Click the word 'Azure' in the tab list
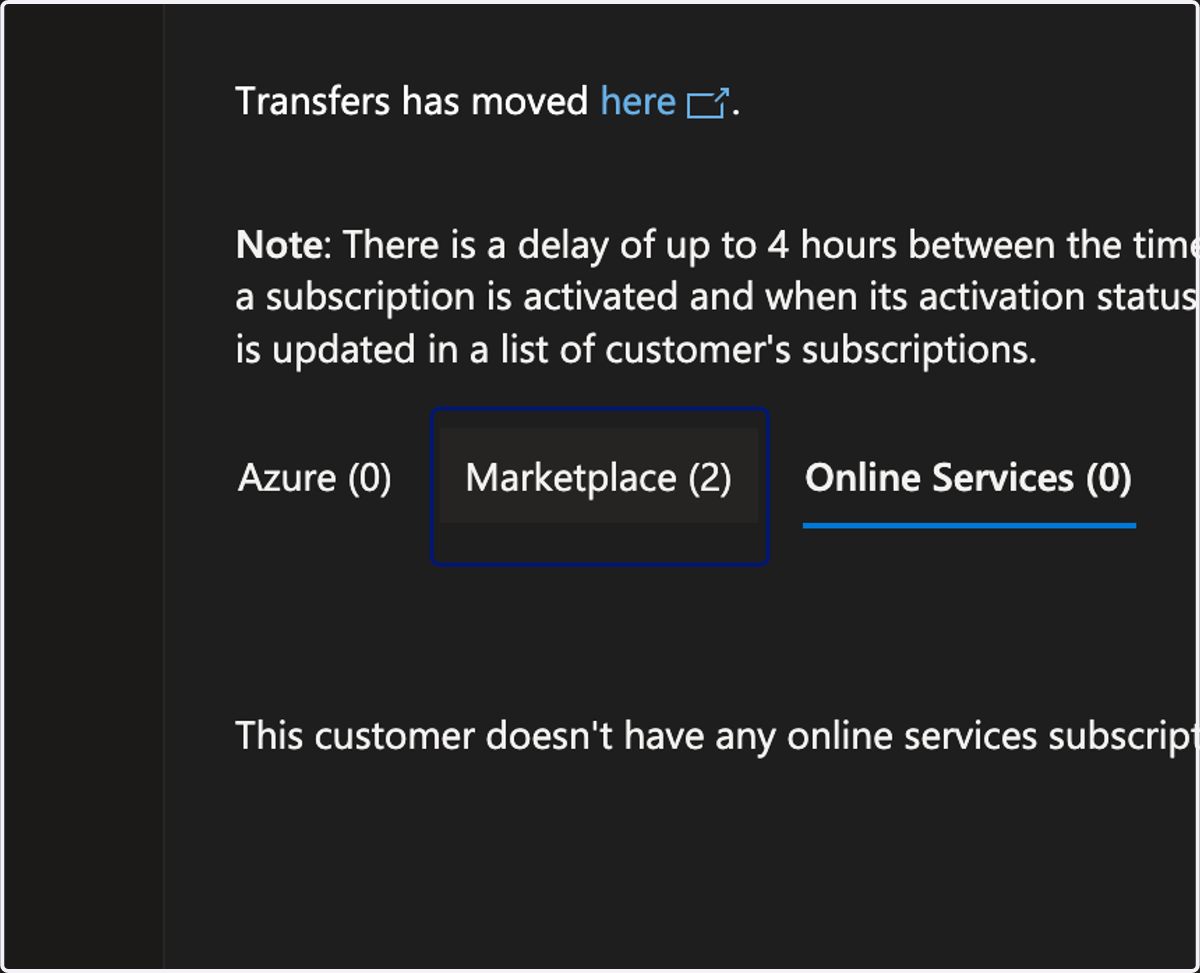The width and height of the screenshot is (1200, 973). 287,478
